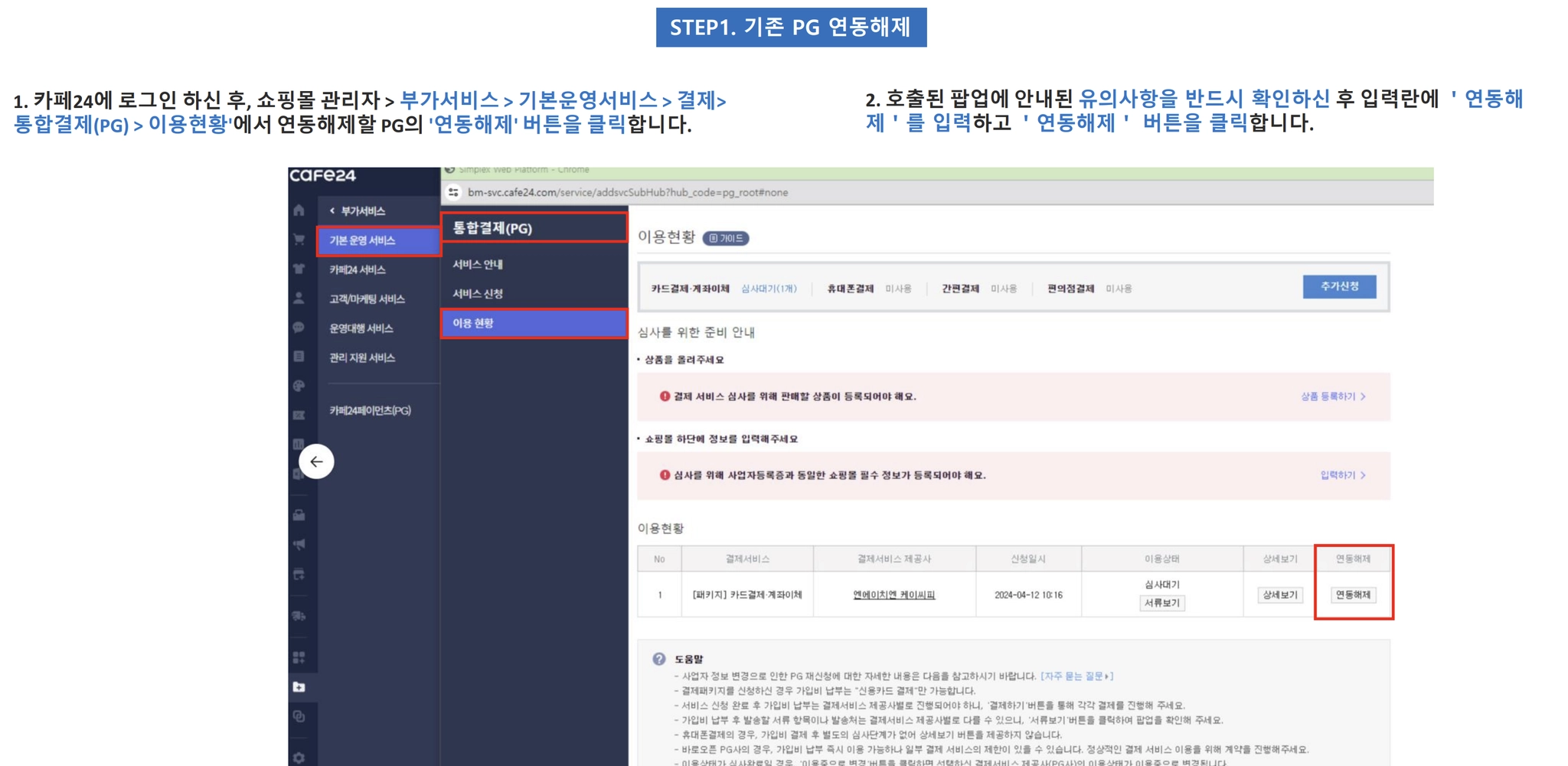
Task: Open the palette (design) sidebar icon
Action: [x=299, y=386]
